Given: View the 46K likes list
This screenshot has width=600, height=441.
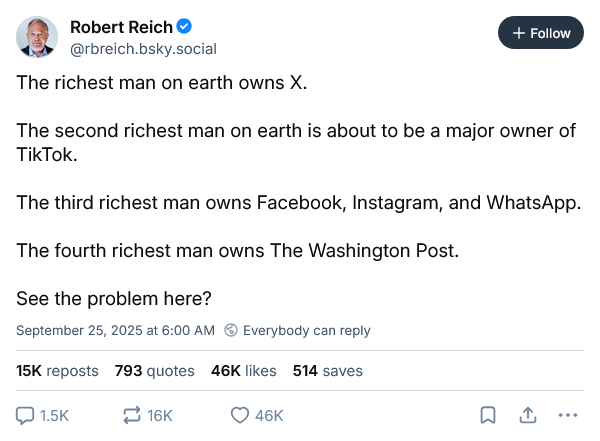Looking at the screenshot, I should tap(243, 371).
